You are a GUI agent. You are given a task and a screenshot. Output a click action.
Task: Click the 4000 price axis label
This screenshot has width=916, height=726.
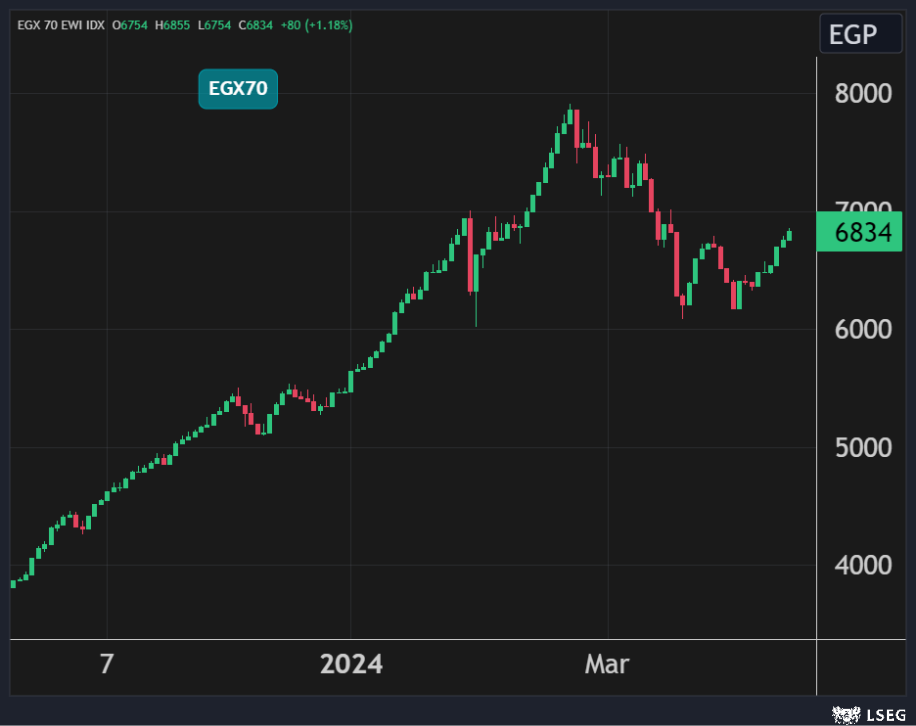[863, 565]
